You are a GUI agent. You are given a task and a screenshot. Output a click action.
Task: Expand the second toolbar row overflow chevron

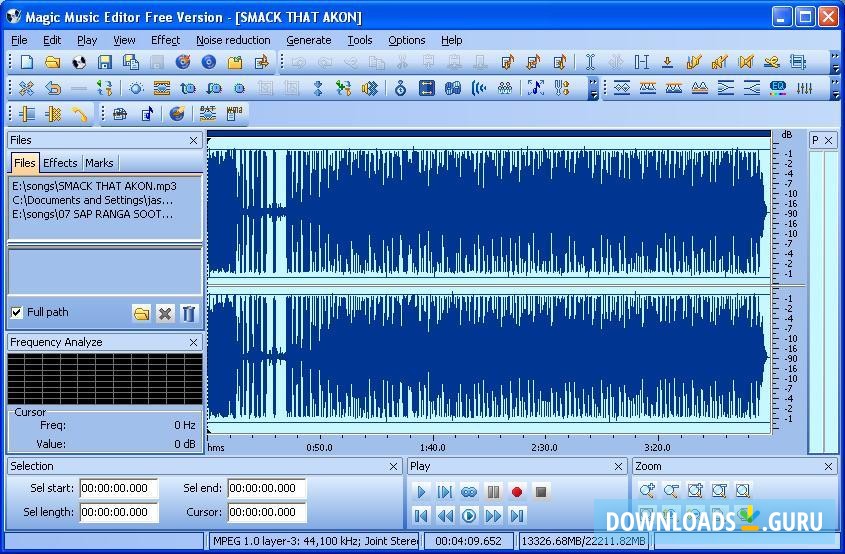pyautogui.click(x=835, y=89)
